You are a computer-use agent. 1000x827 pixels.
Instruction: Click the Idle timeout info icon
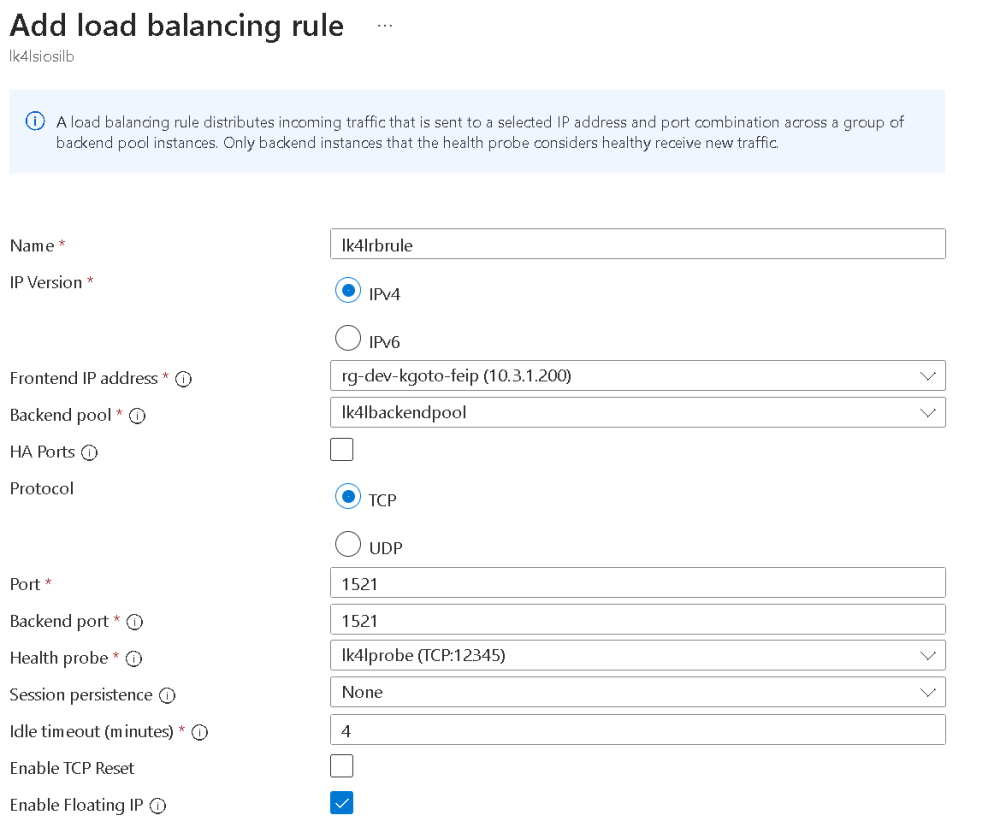click(199, 732)
